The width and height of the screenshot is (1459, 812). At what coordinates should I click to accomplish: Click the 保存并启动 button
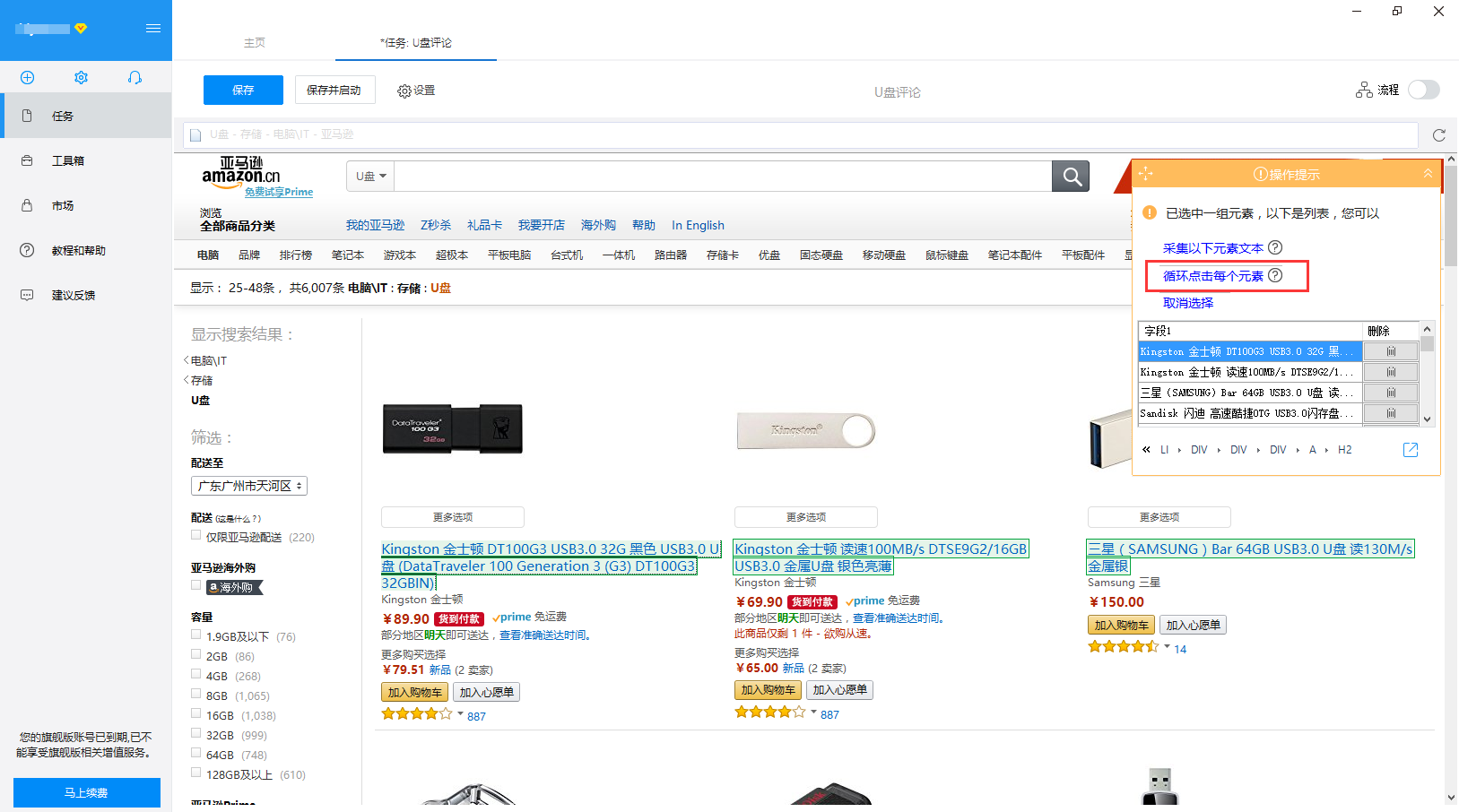point(334,90)
